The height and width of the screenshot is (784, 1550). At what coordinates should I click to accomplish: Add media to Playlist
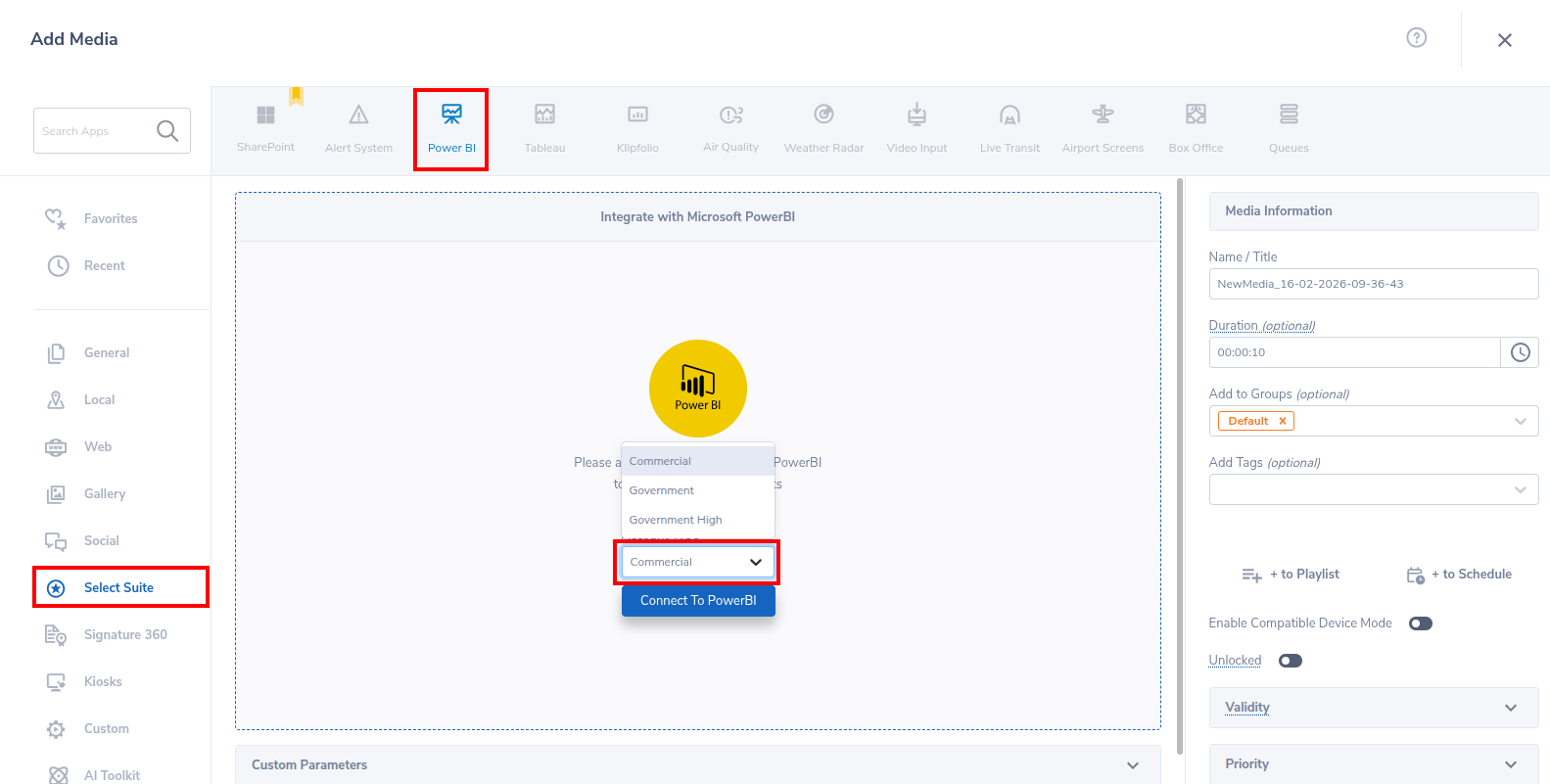[1291, 575]
